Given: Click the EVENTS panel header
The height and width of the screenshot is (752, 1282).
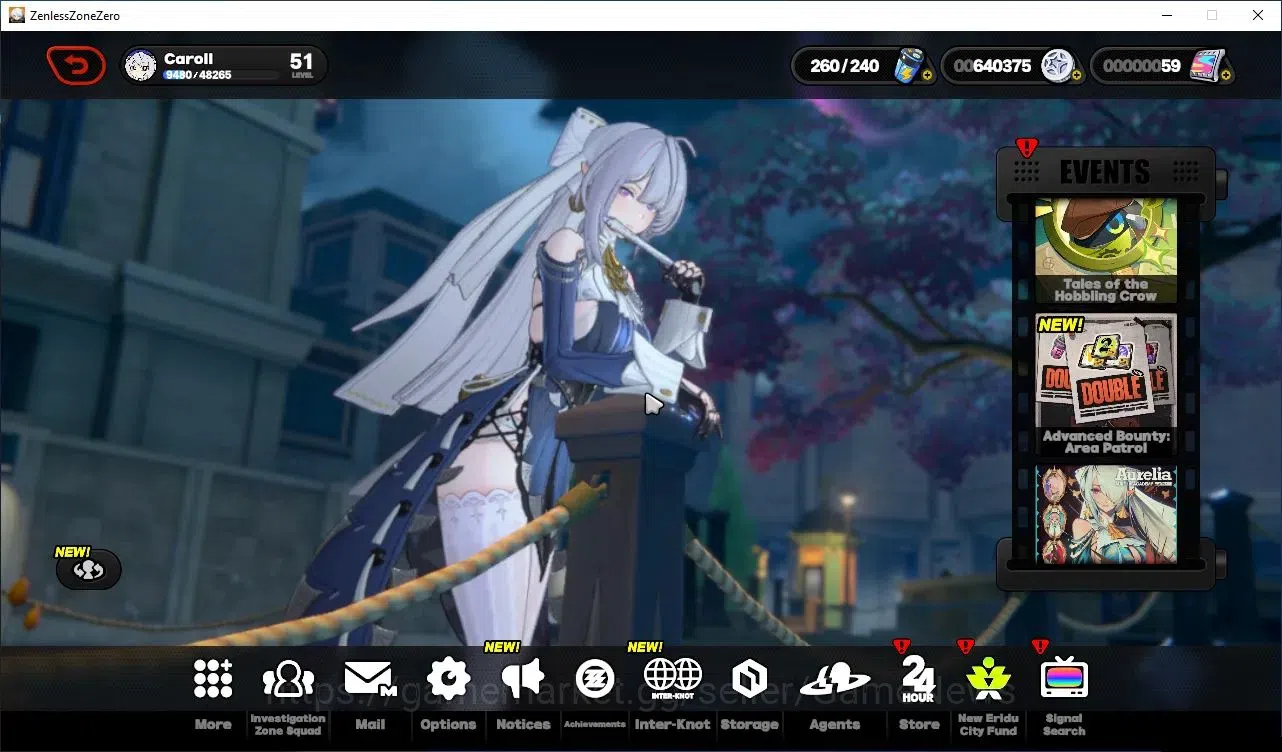Looking at the screenshot, I should coord(1105,172).
